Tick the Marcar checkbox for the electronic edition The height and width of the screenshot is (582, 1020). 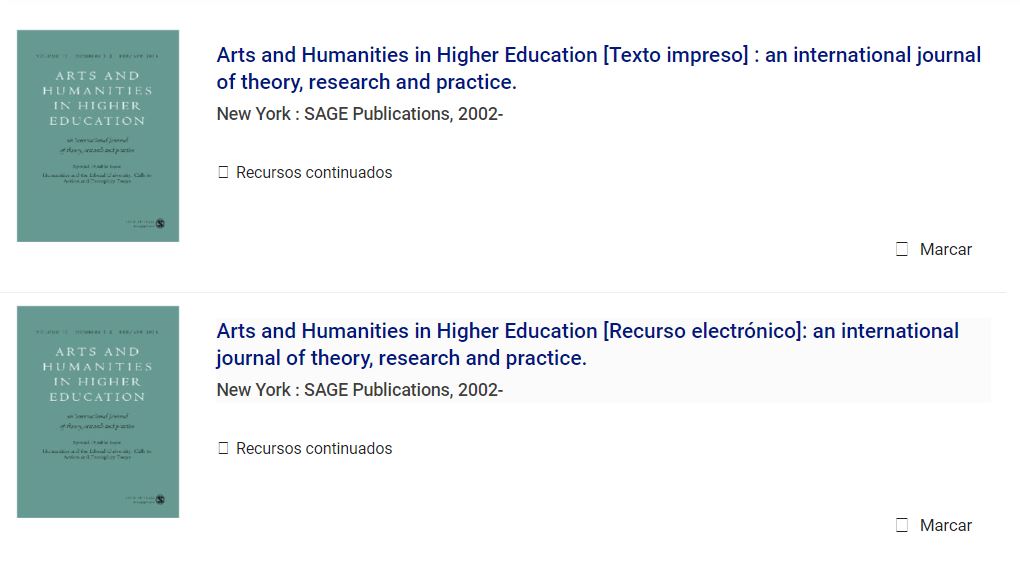902,525
